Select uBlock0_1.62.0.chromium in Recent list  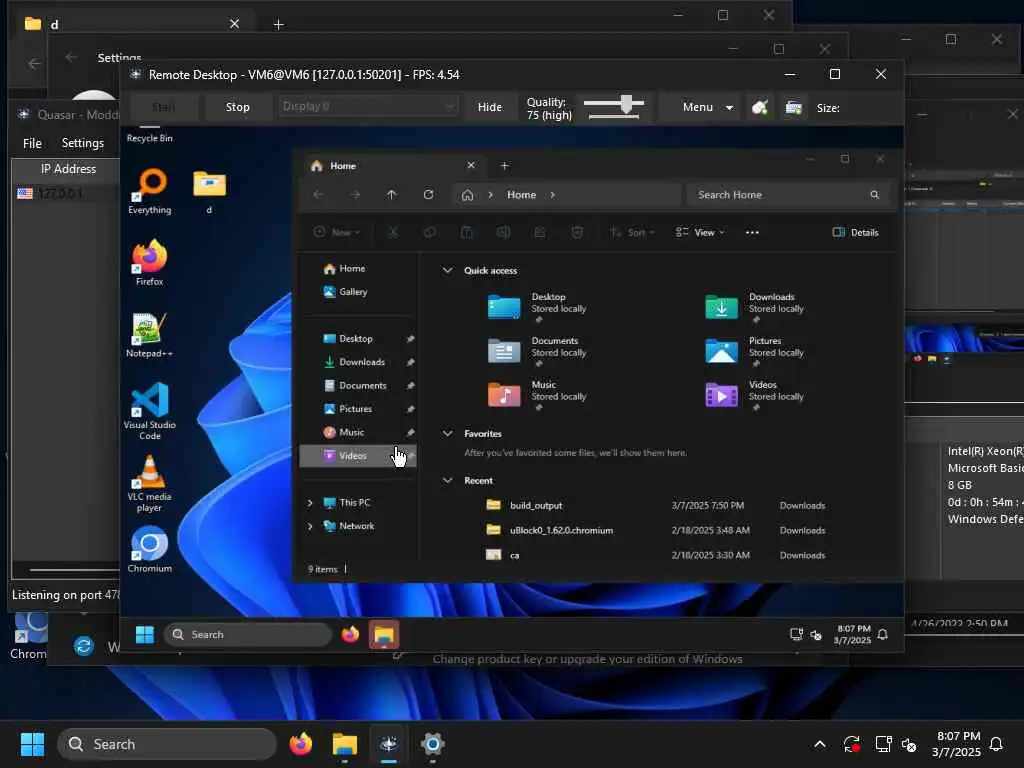tap(656, 530)
